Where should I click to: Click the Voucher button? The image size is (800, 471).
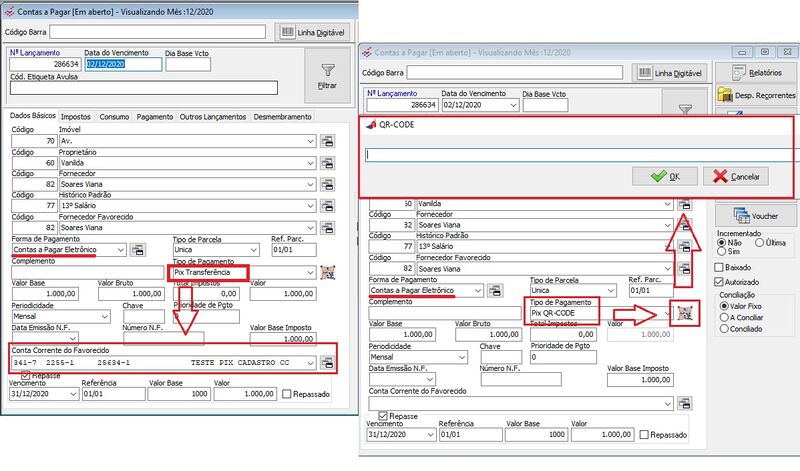coord(755,215)
